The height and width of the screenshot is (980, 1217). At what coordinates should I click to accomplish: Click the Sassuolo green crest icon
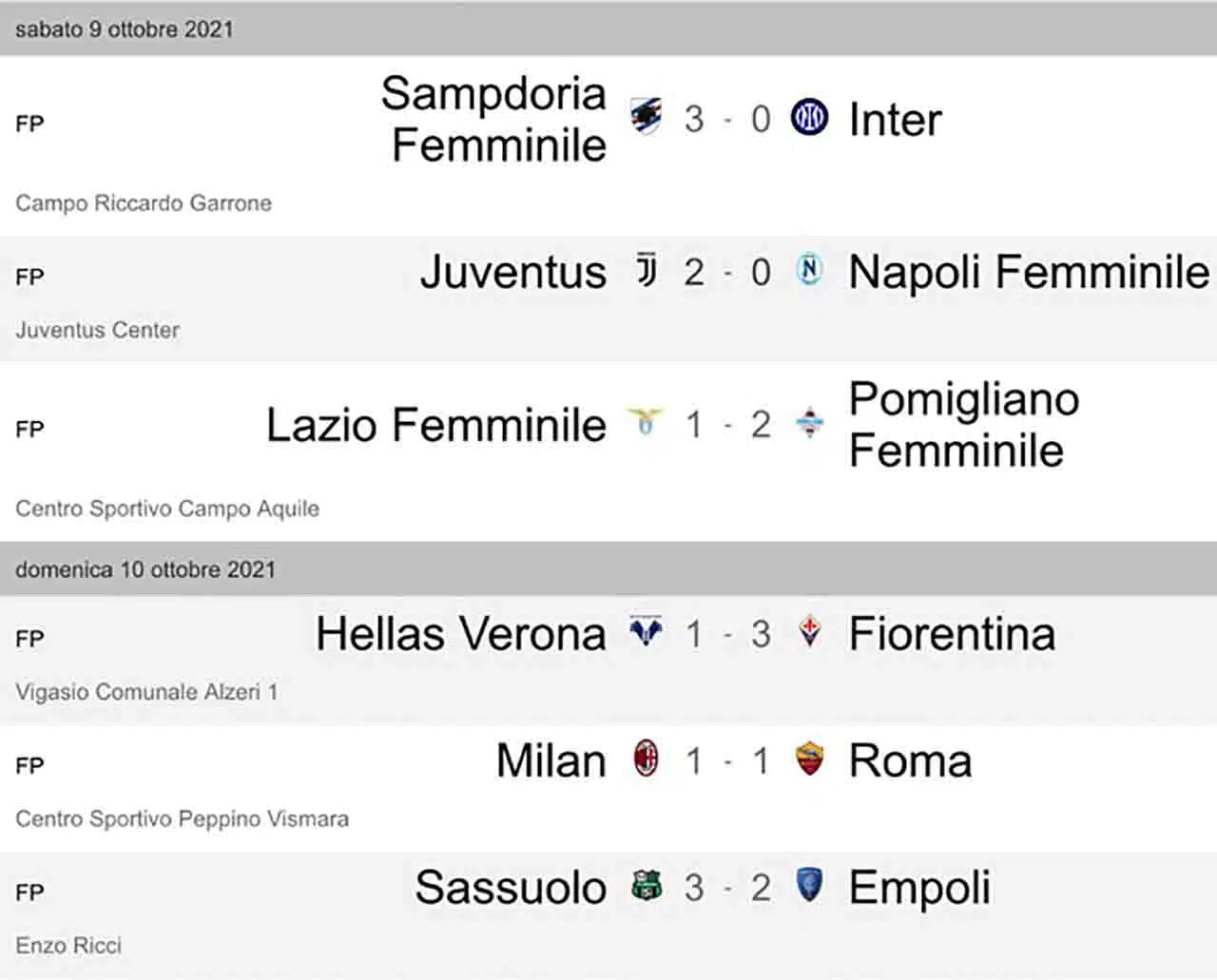647,886
